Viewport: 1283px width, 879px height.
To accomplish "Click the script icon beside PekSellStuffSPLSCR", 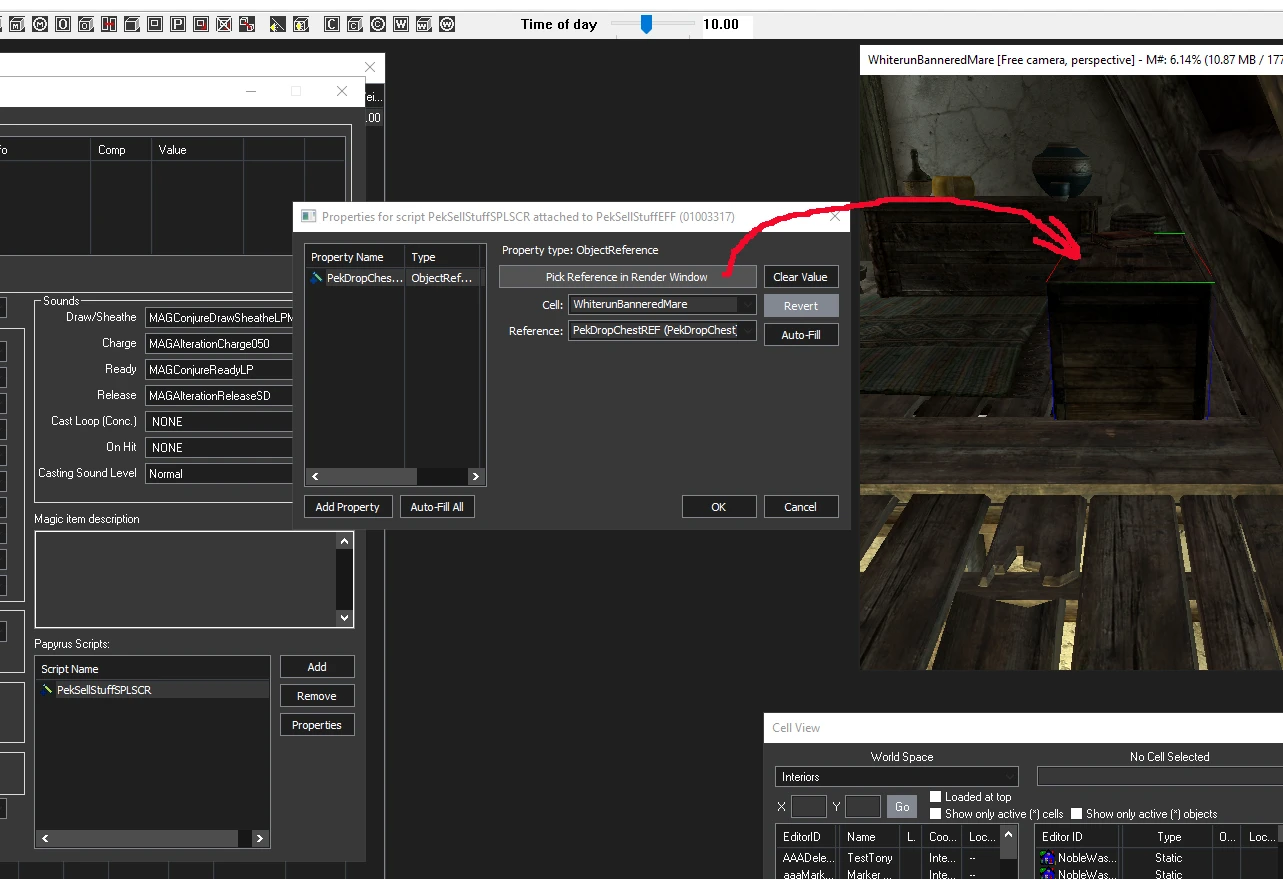I will click(x=47, y=689).
